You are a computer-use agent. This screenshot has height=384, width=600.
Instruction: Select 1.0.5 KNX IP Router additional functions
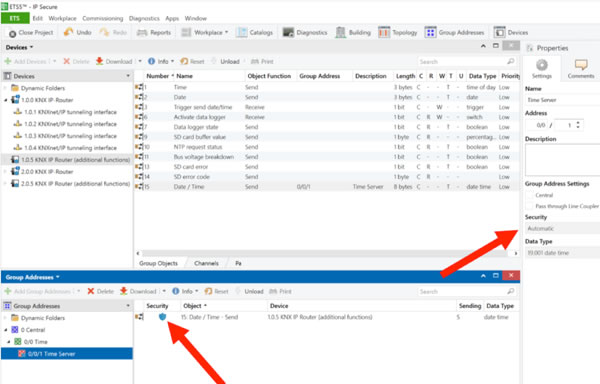75,160
